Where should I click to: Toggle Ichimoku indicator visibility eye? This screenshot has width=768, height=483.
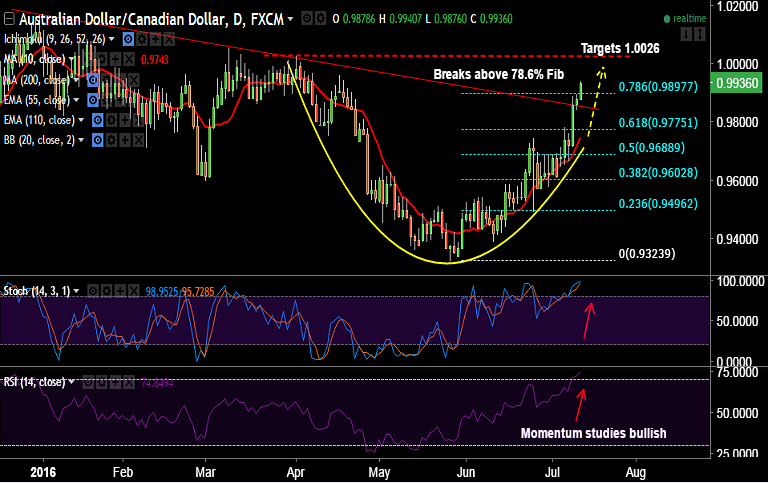click(128, 39)
